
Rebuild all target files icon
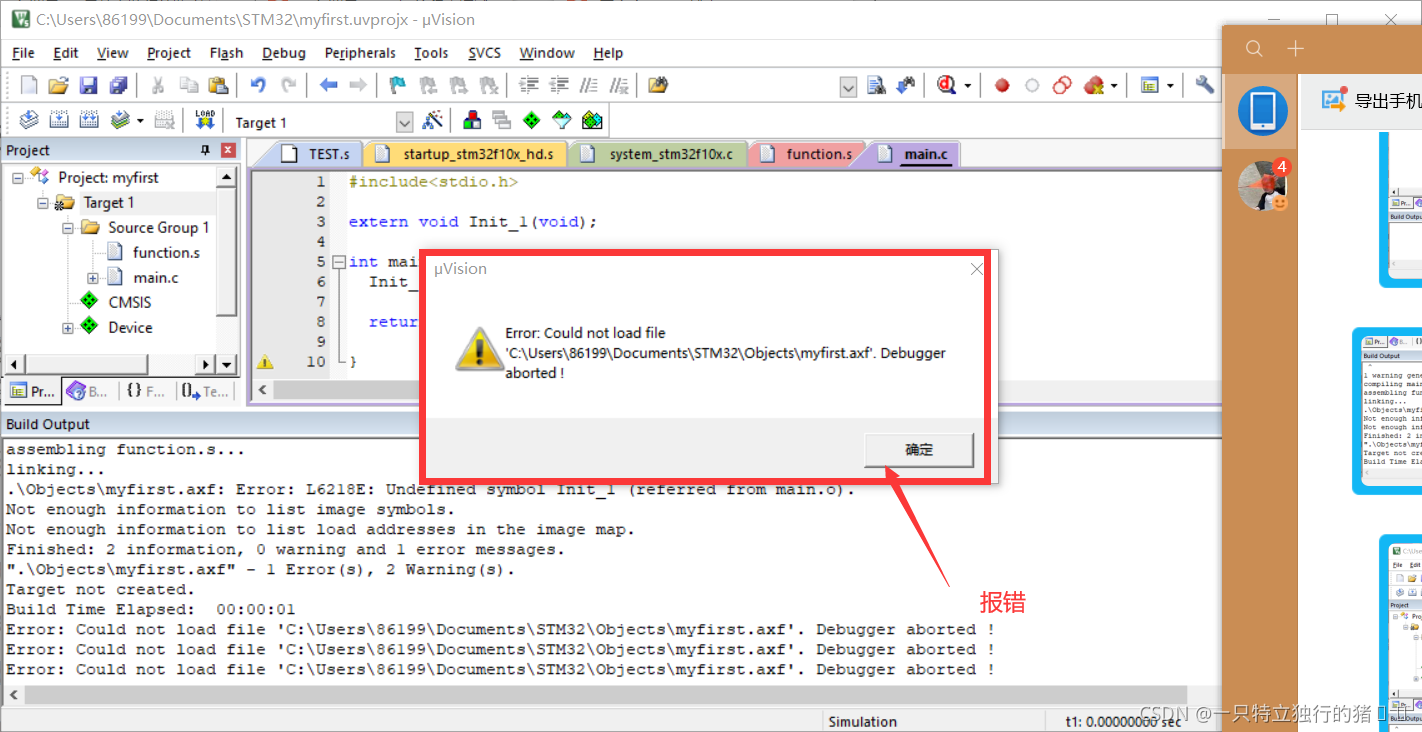click(x=89, y=121)
